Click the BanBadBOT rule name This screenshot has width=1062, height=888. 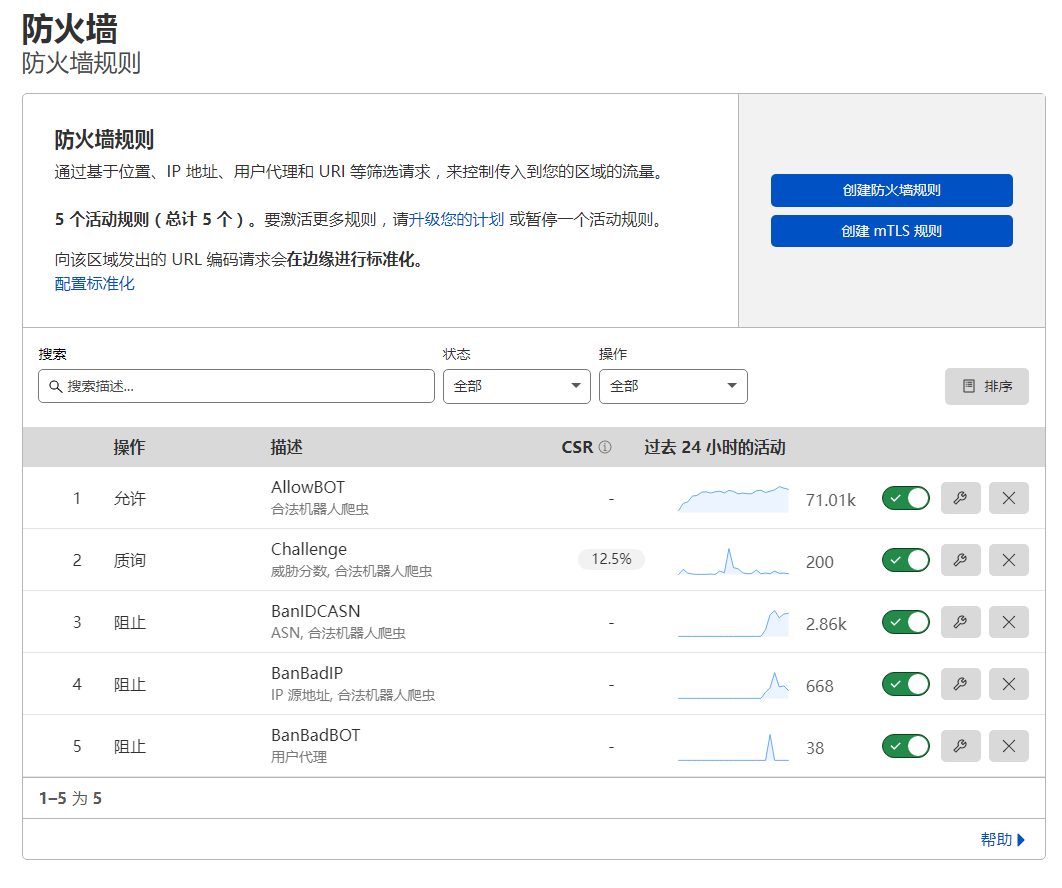pyautogui.click(x=316, y=735)
